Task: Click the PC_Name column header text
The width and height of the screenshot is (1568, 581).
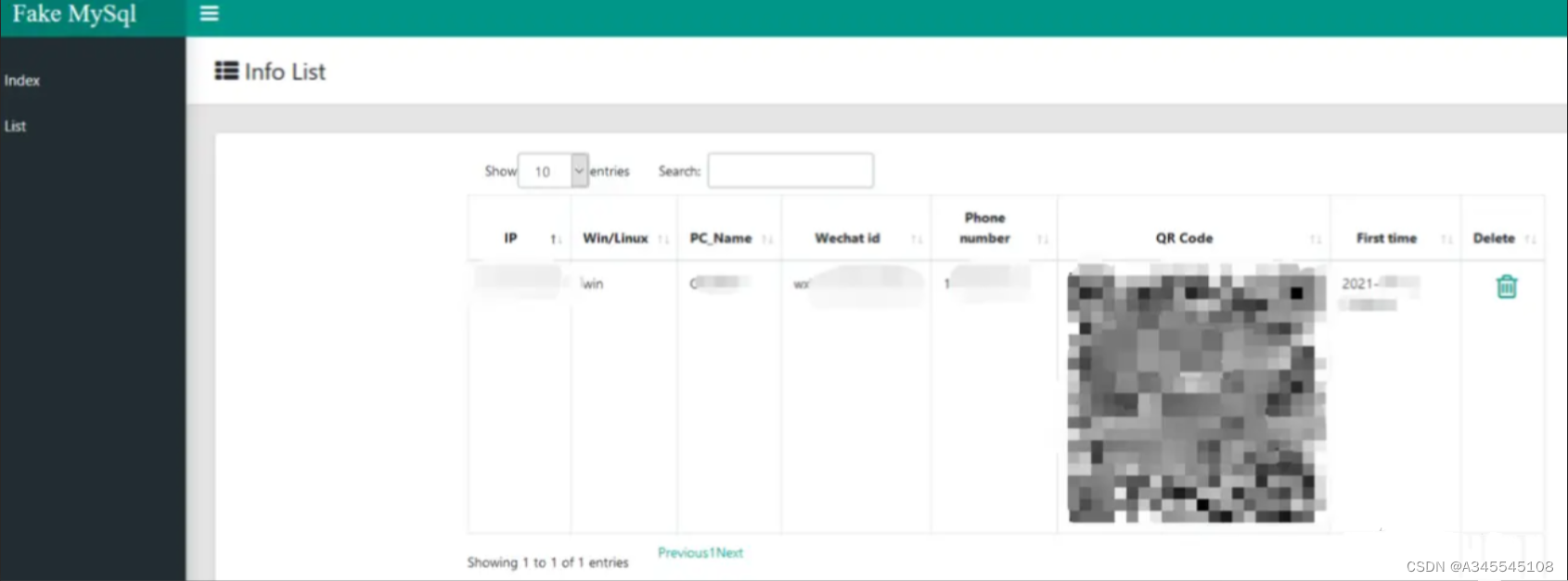Action: (721, 239)
